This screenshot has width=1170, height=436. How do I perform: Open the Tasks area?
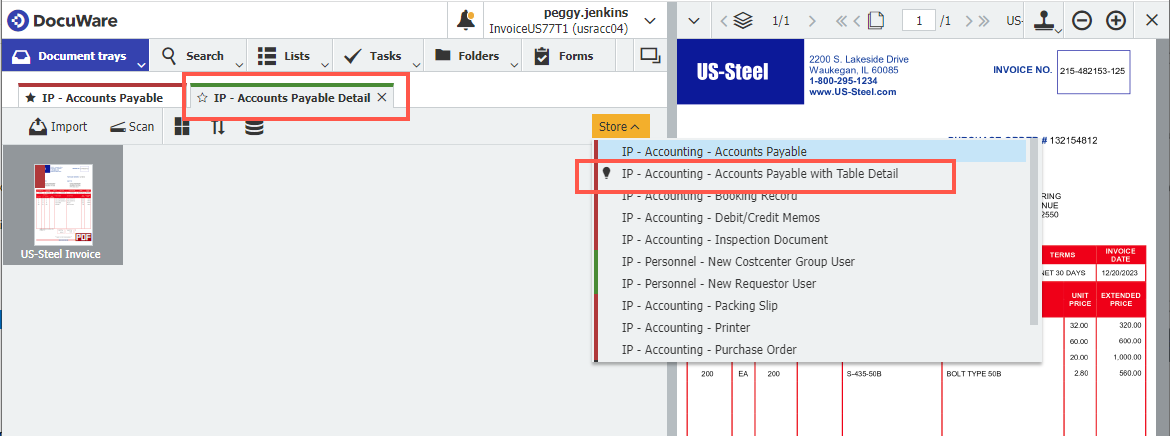pos(374,56)
